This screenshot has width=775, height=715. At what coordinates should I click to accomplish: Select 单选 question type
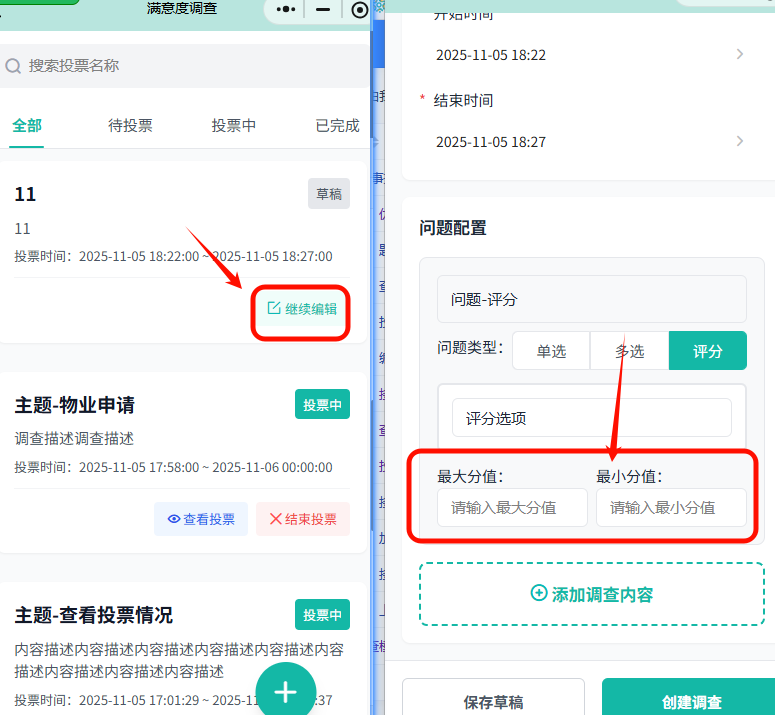tap(551, 351)
